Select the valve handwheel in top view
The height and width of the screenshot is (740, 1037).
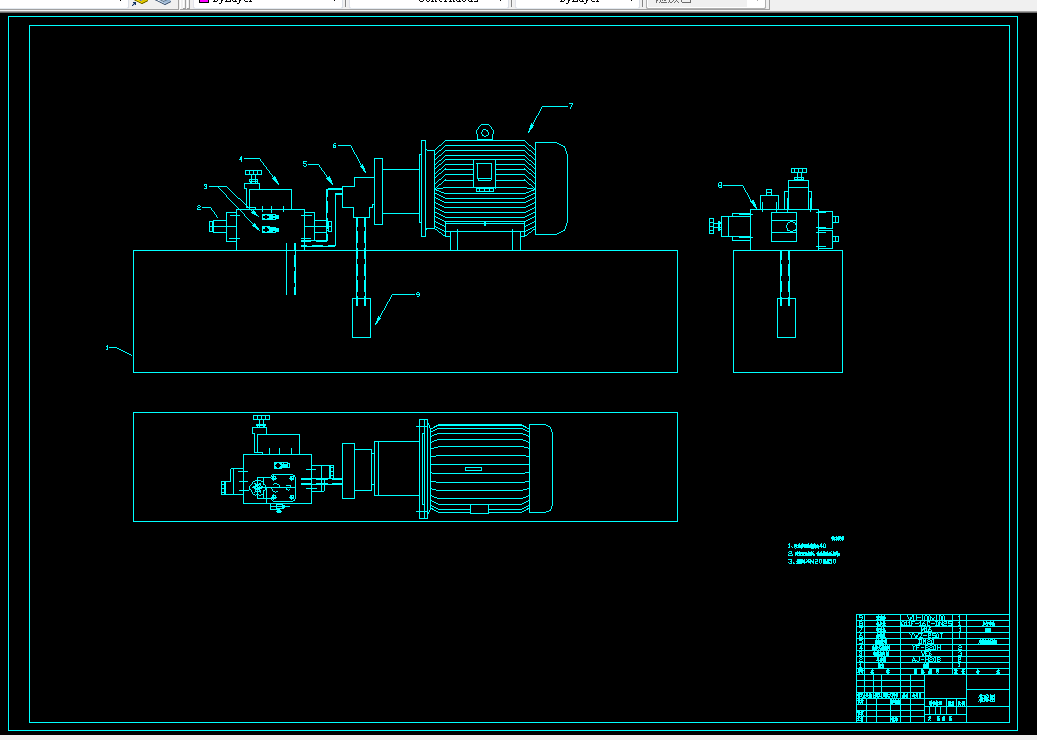coord(261,419)
